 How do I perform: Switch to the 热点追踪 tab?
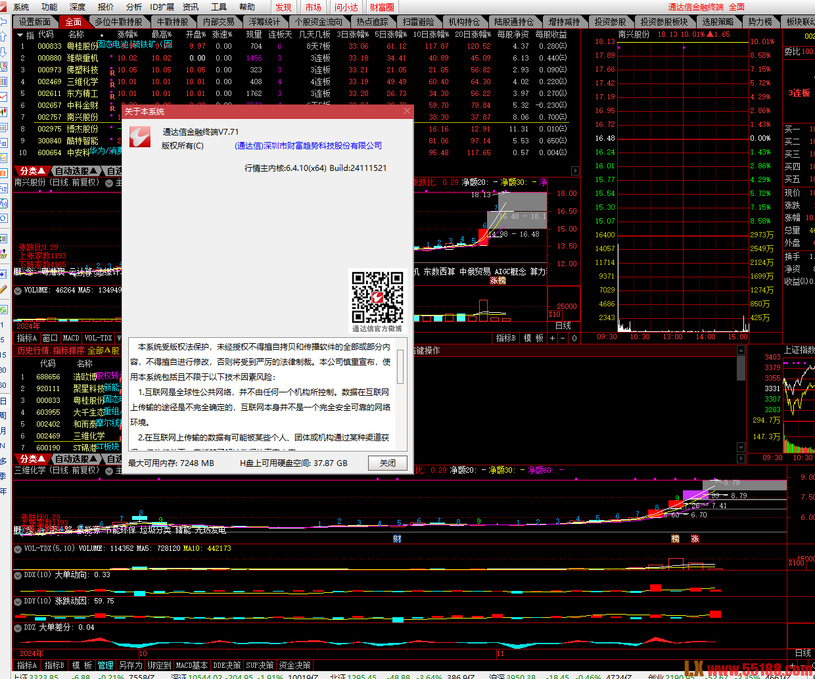[x=372, y=22]
